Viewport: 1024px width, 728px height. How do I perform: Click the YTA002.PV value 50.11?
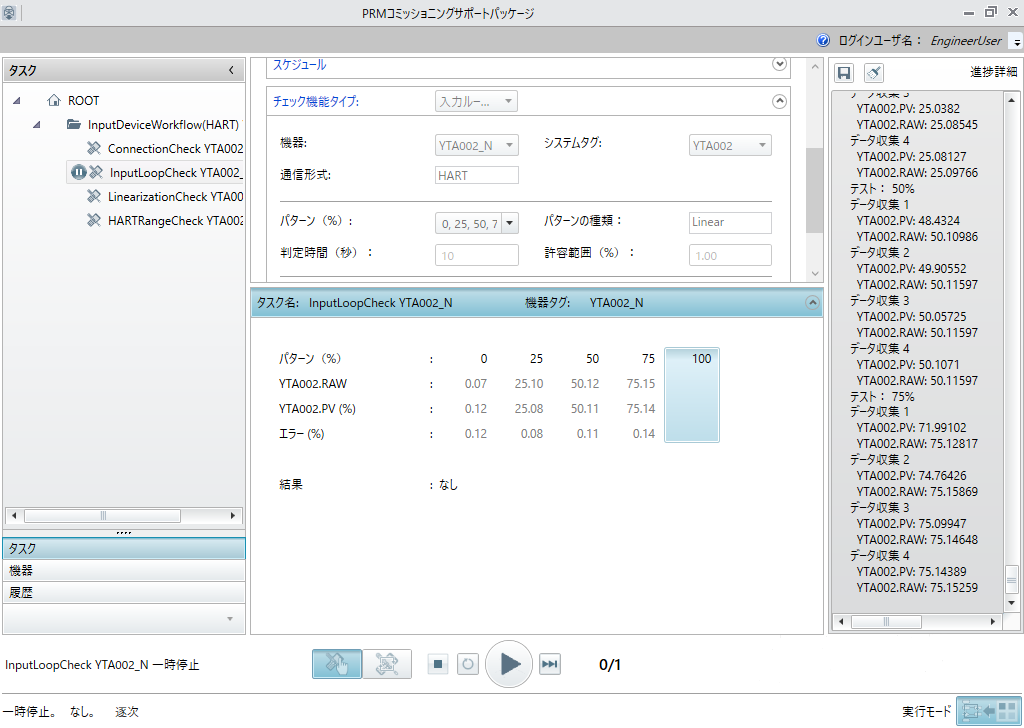(584, 409)
